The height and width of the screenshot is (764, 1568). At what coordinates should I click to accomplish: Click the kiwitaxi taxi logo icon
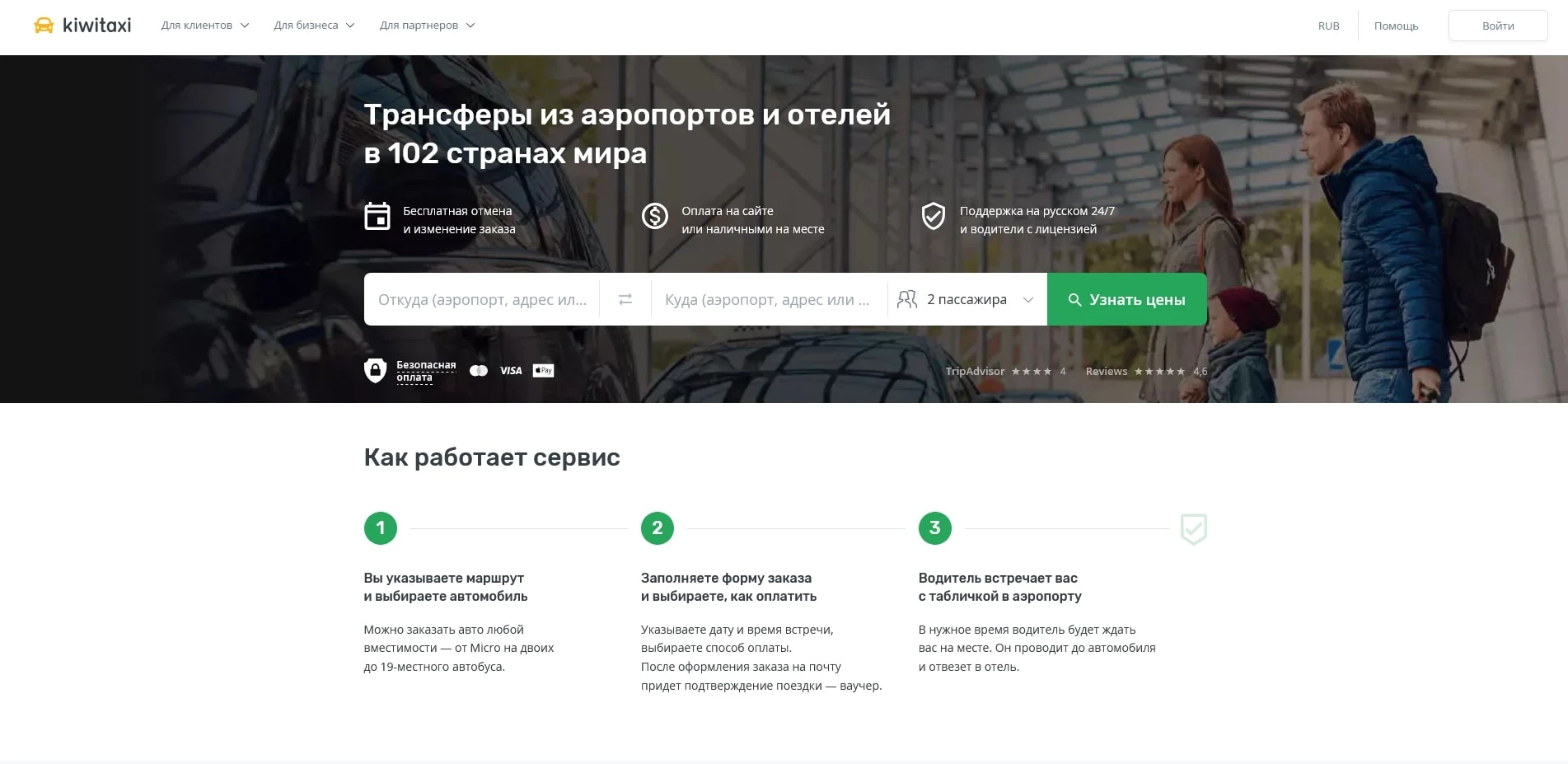(x=43, y=25)
